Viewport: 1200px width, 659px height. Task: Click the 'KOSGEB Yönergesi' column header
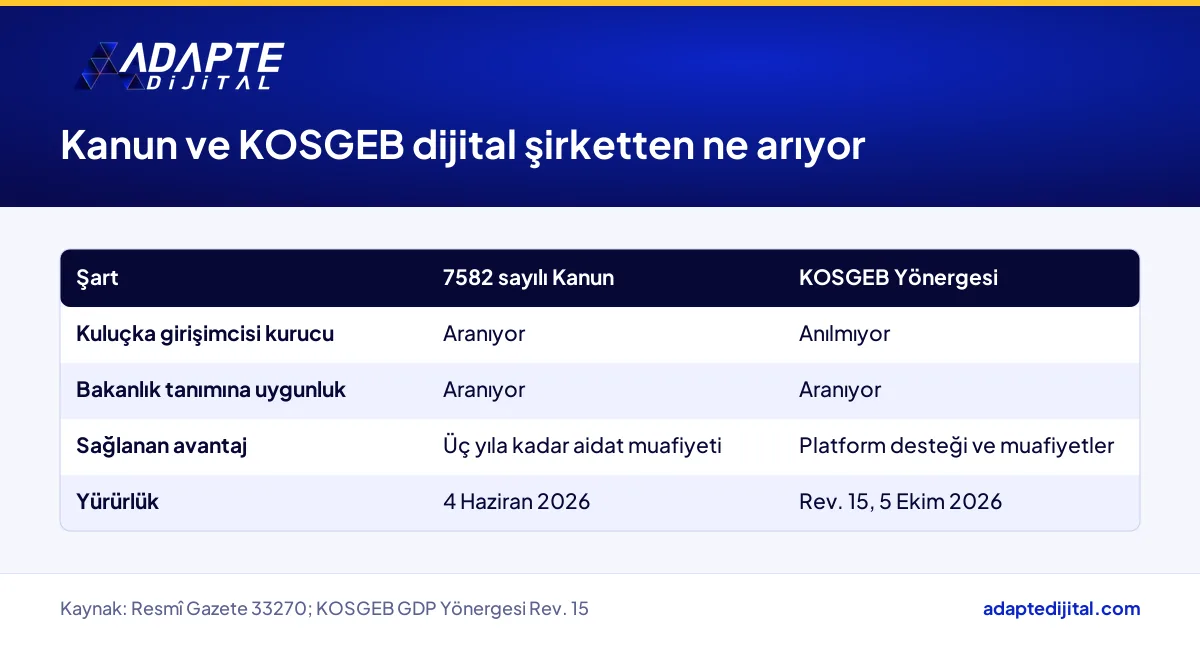click(x=898, y=278)
